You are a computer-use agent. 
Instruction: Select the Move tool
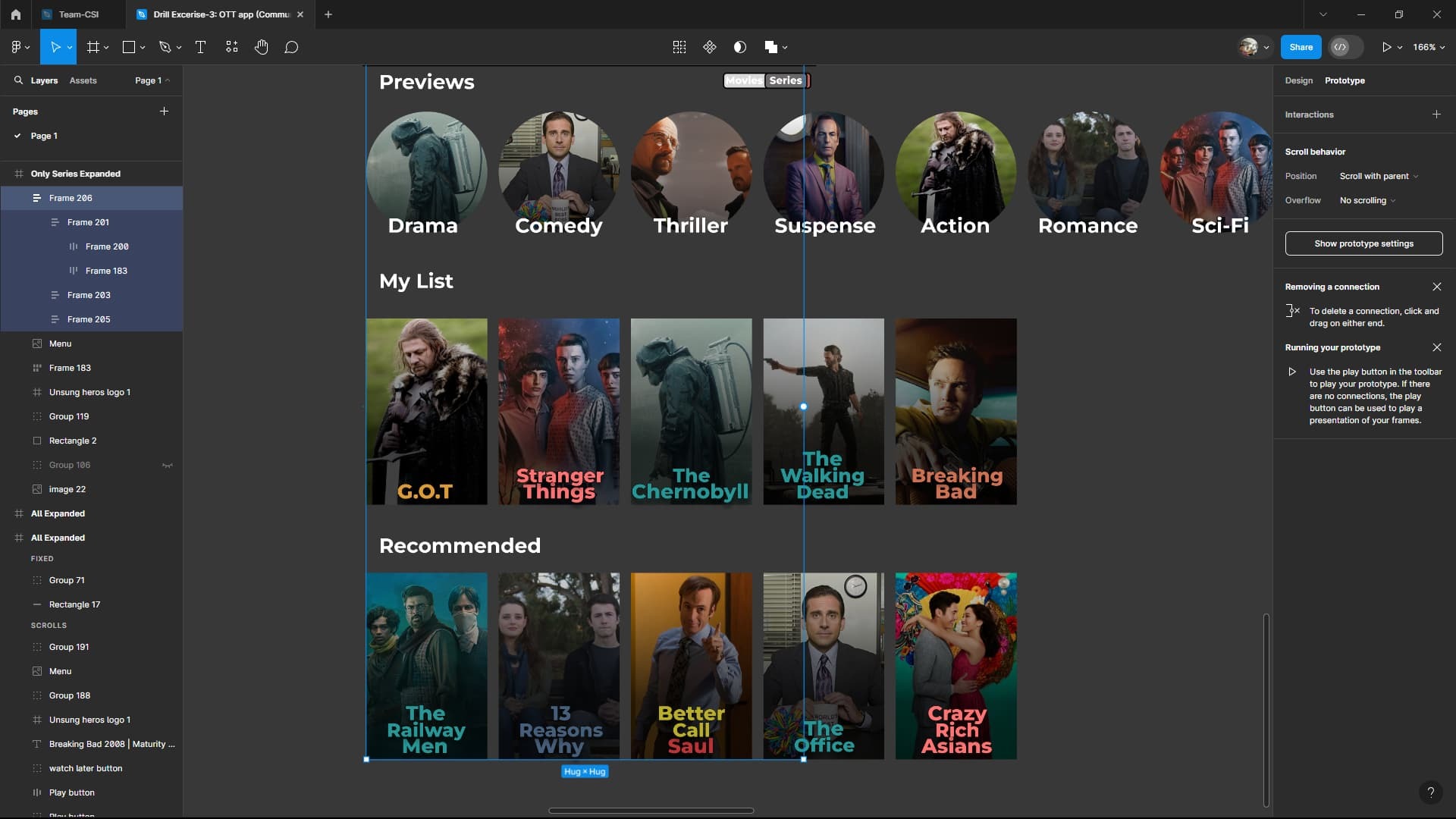(x=55, y=47)
